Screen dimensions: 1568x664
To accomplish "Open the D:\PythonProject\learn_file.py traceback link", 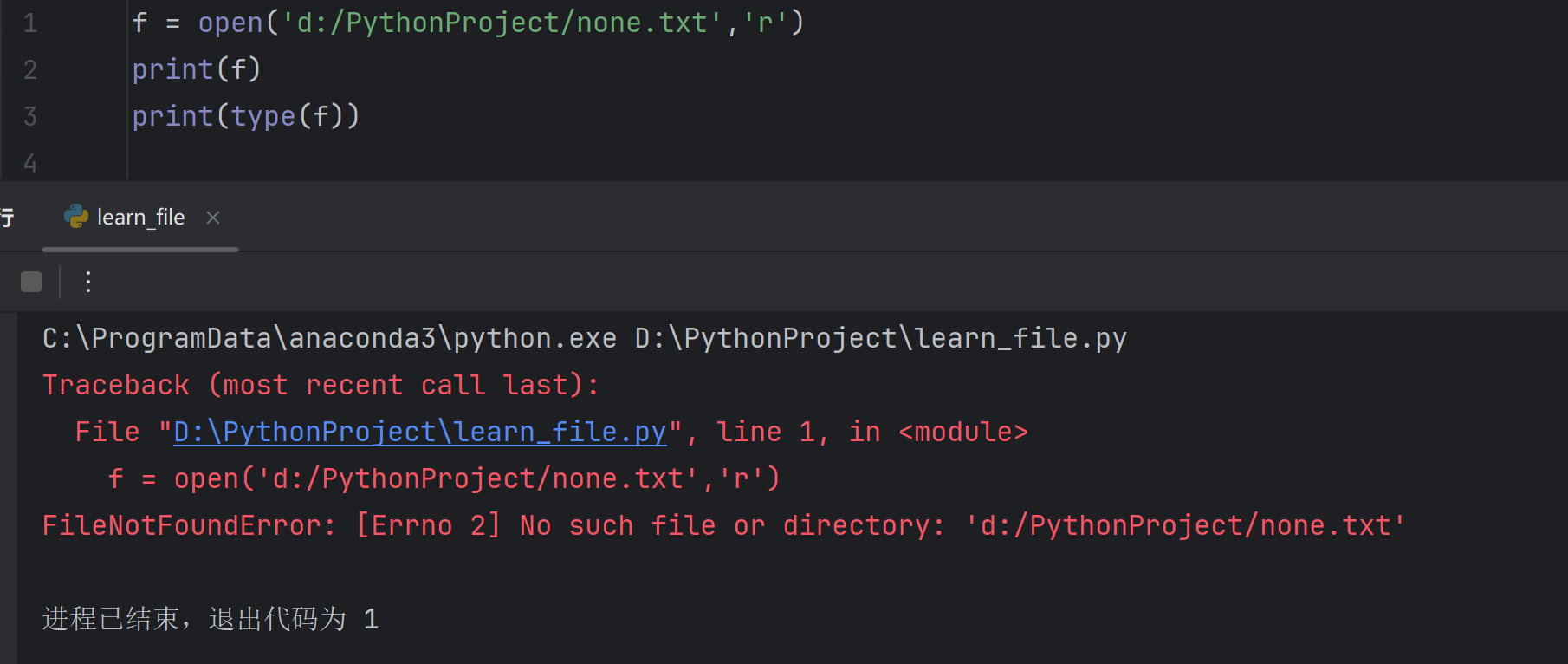I will (x=420, y=432).
